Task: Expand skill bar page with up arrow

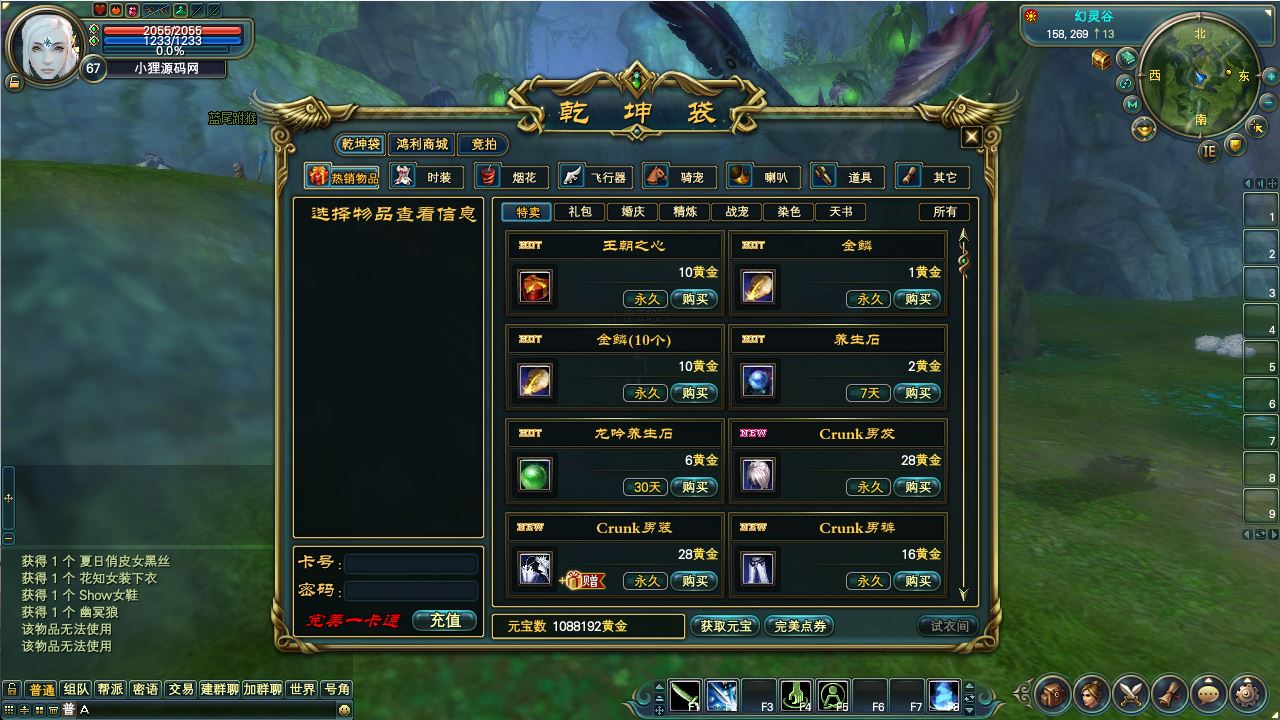Action: (x=659, y=686)
